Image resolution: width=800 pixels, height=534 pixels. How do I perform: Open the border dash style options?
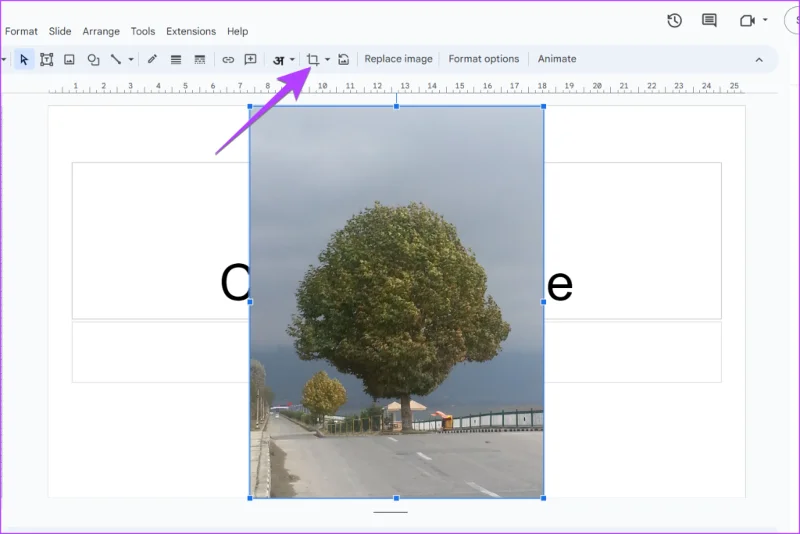pos(200,60)
